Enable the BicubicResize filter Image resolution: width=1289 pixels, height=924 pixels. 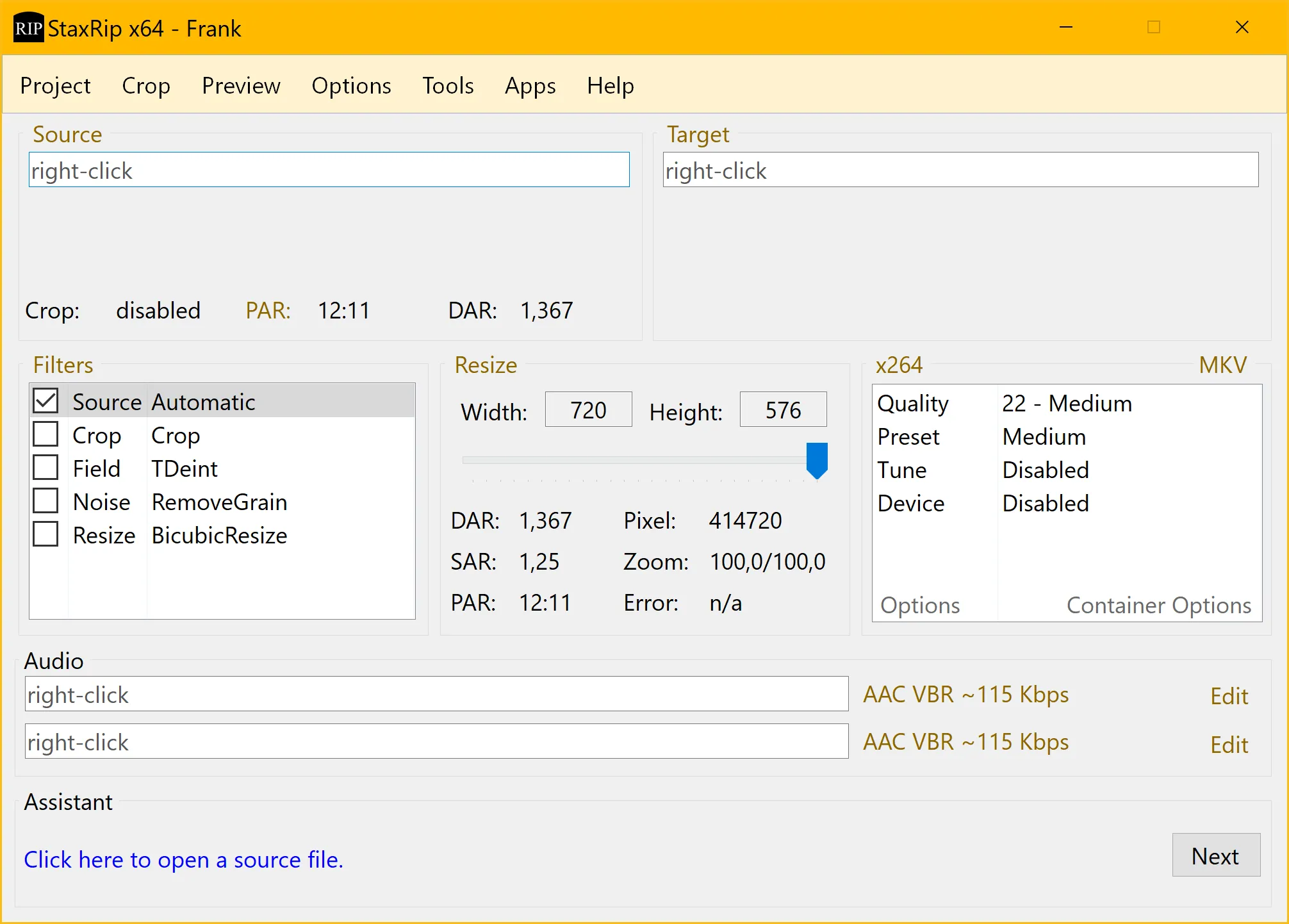[x=45, y=534]
